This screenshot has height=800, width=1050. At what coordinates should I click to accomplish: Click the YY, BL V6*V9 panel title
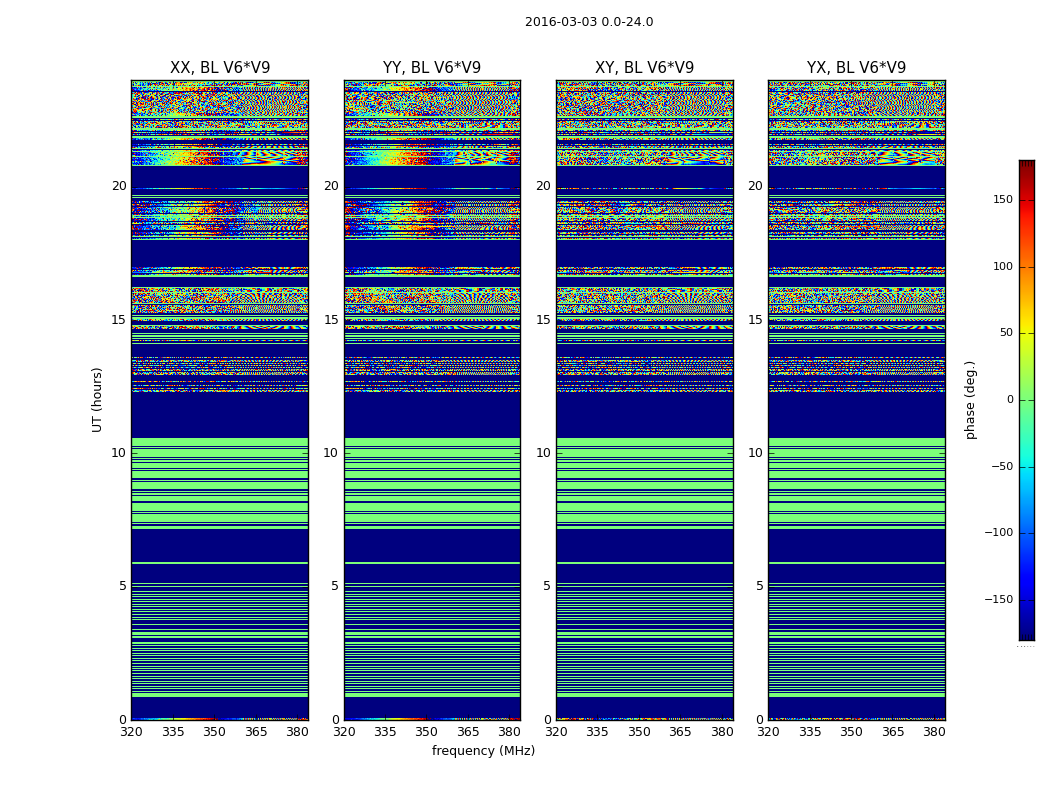coord(432,68)
